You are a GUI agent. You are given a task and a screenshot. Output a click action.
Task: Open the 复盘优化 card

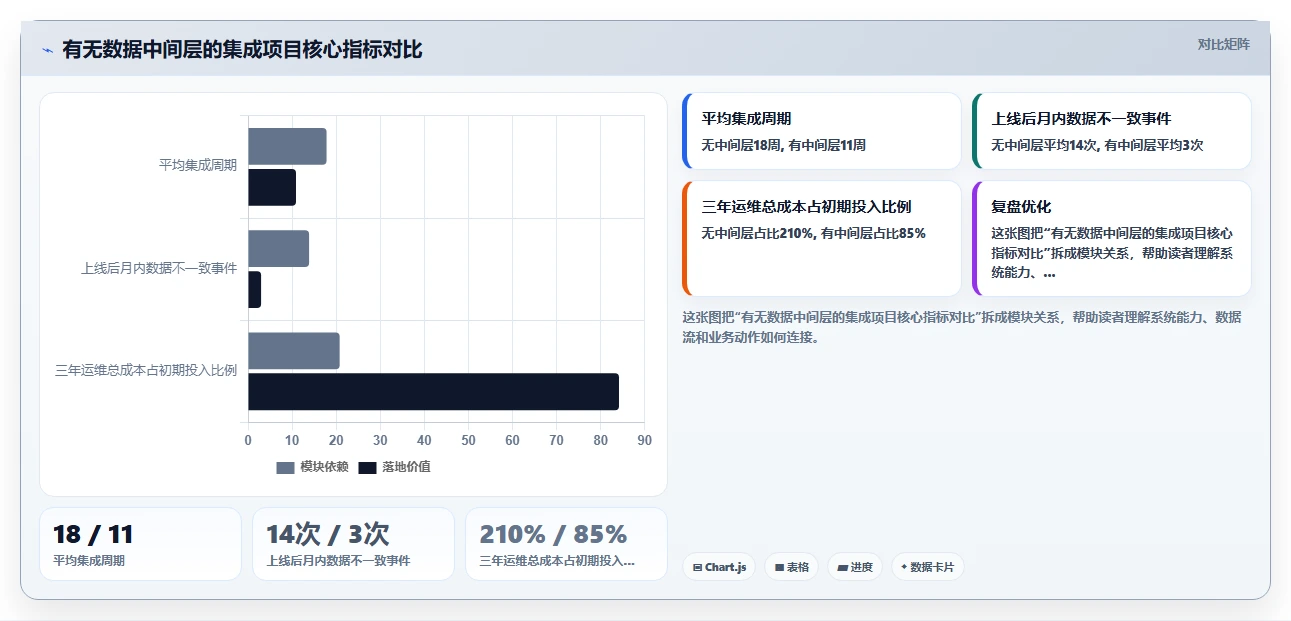(x=1111, y=238)
